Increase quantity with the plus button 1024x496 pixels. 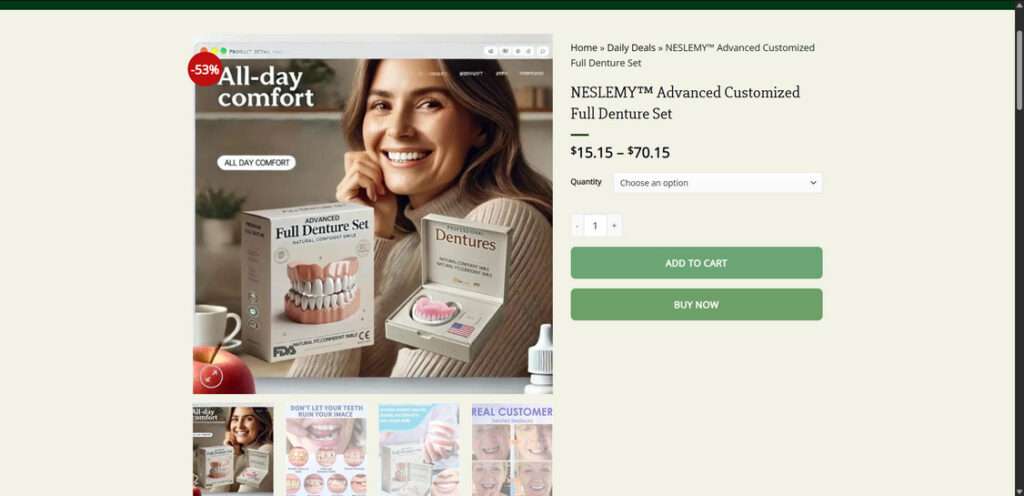click(614, 226)
